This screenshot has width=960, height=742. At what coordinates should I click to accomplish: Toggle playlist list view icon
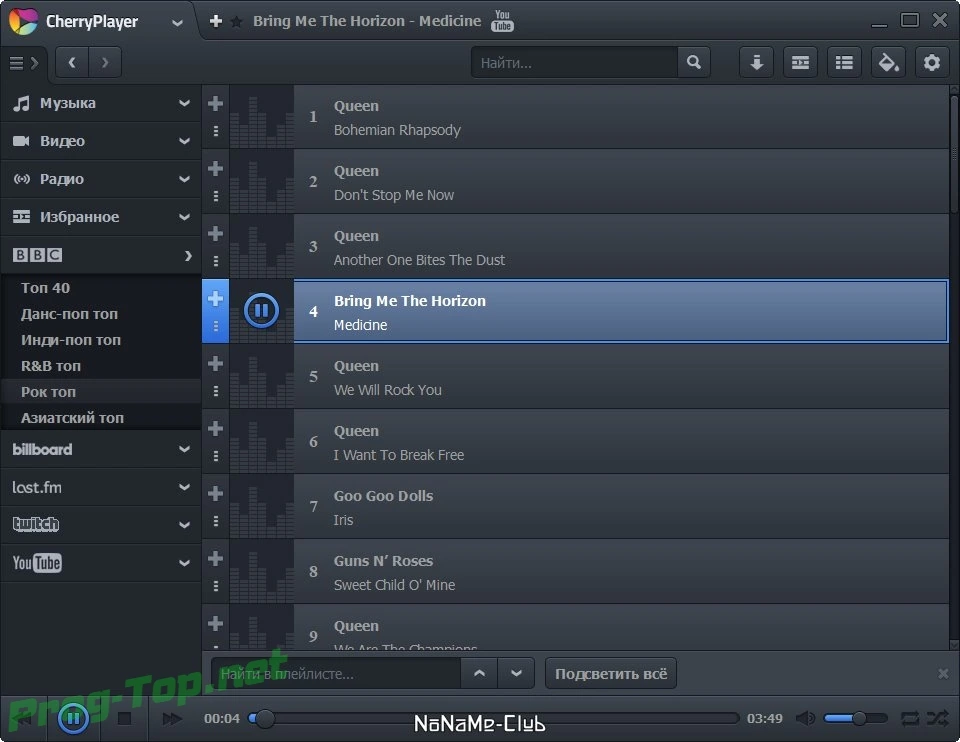tap(844, 62)
